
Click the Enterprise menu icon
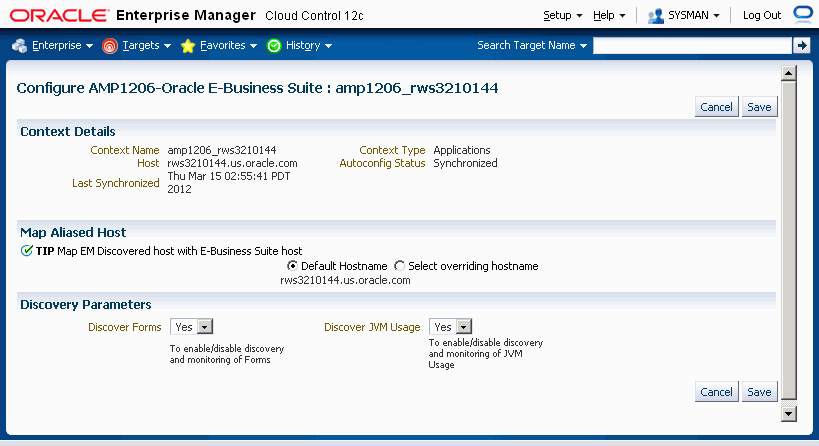[x=19, y=46]
